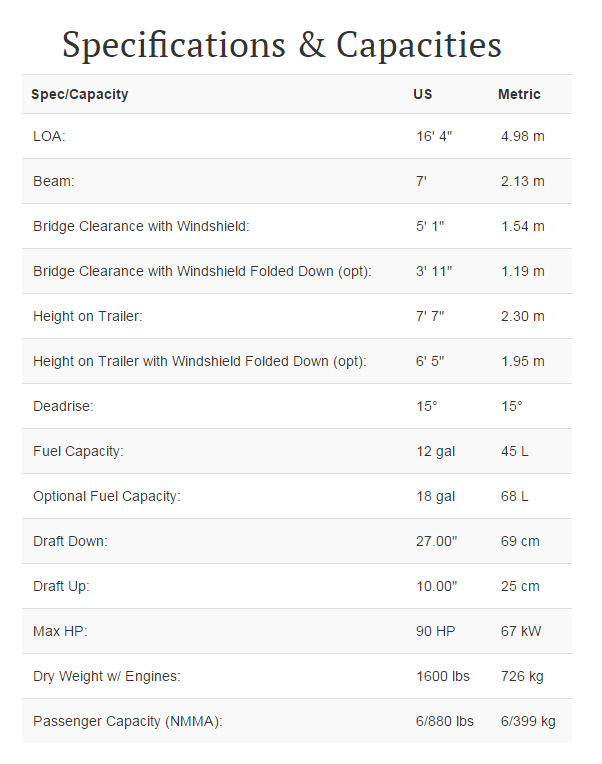Click the 67 kW max power value
The height and width of the screenshot is (764, 602).
pyautogui.click(x=521, y=631)
